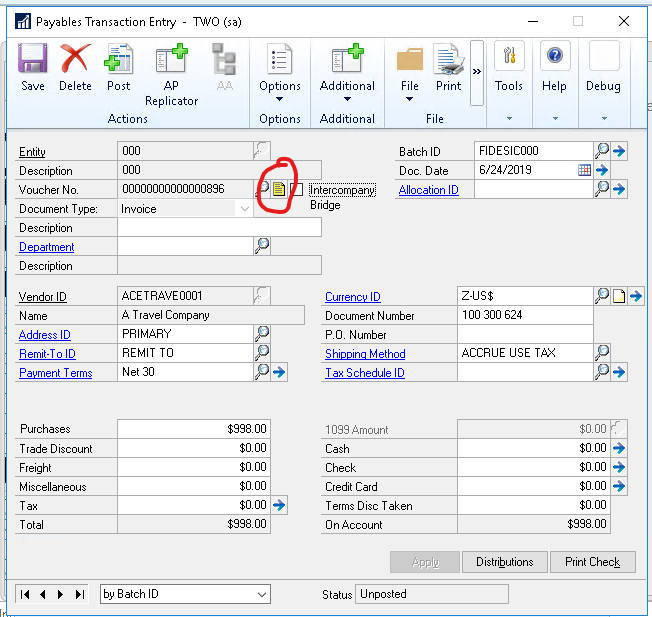Toggle the Intercompany Bridge checkbox
652x617 pixels.
(x=296, y=190)
